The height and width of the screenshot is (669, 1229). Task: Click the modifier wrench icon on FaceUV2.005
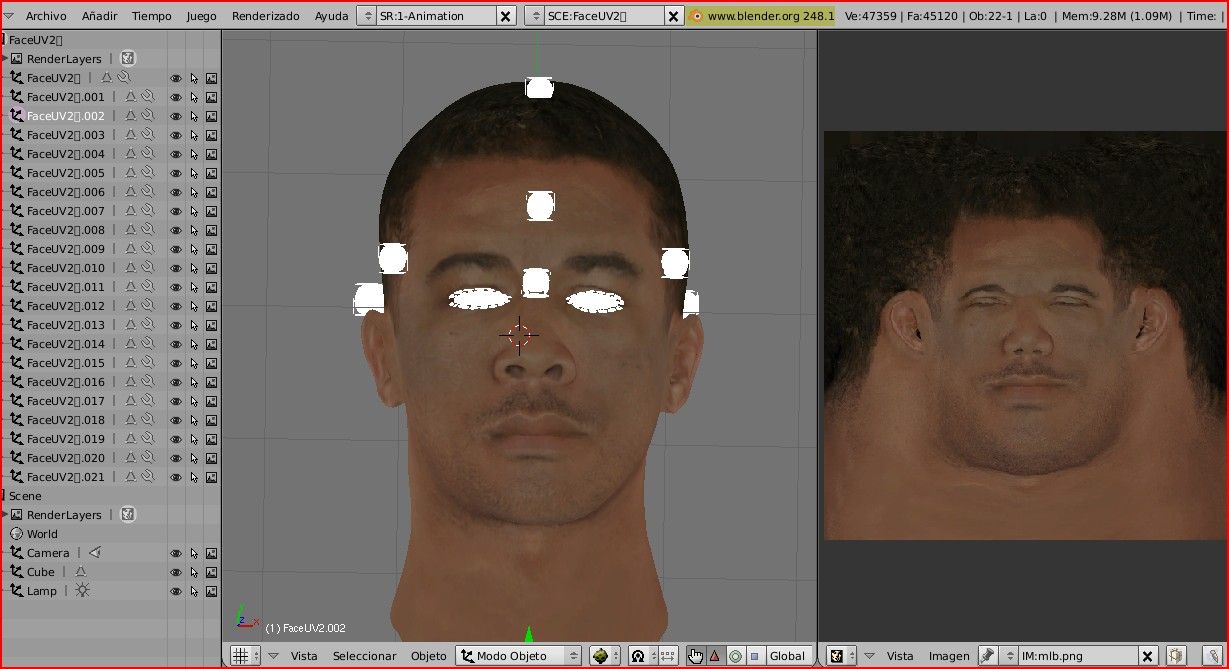(x=147, y=173)
